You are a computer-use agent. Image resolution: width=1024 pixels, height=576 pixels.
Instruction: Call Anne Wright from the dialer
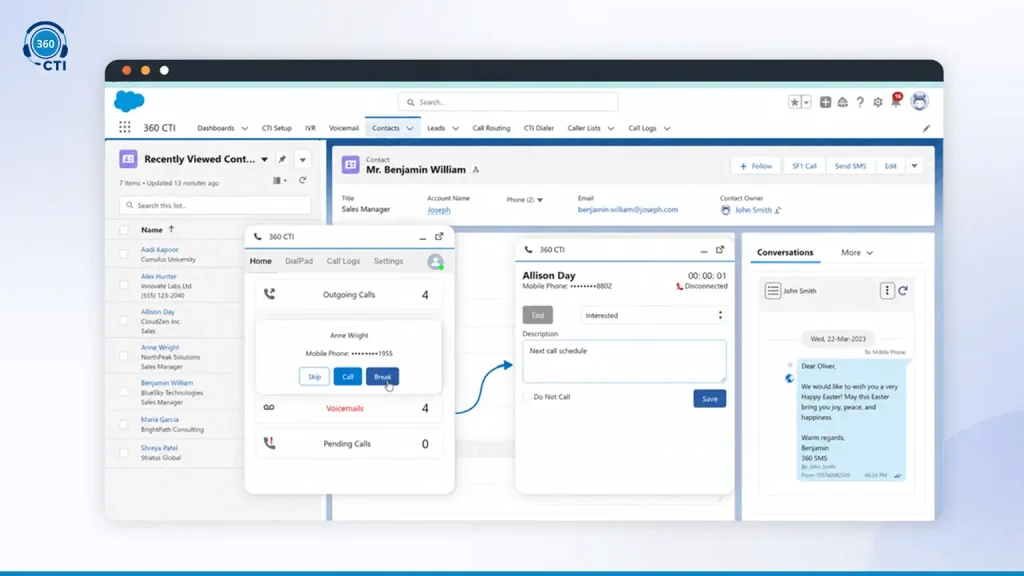pos(347,376)
